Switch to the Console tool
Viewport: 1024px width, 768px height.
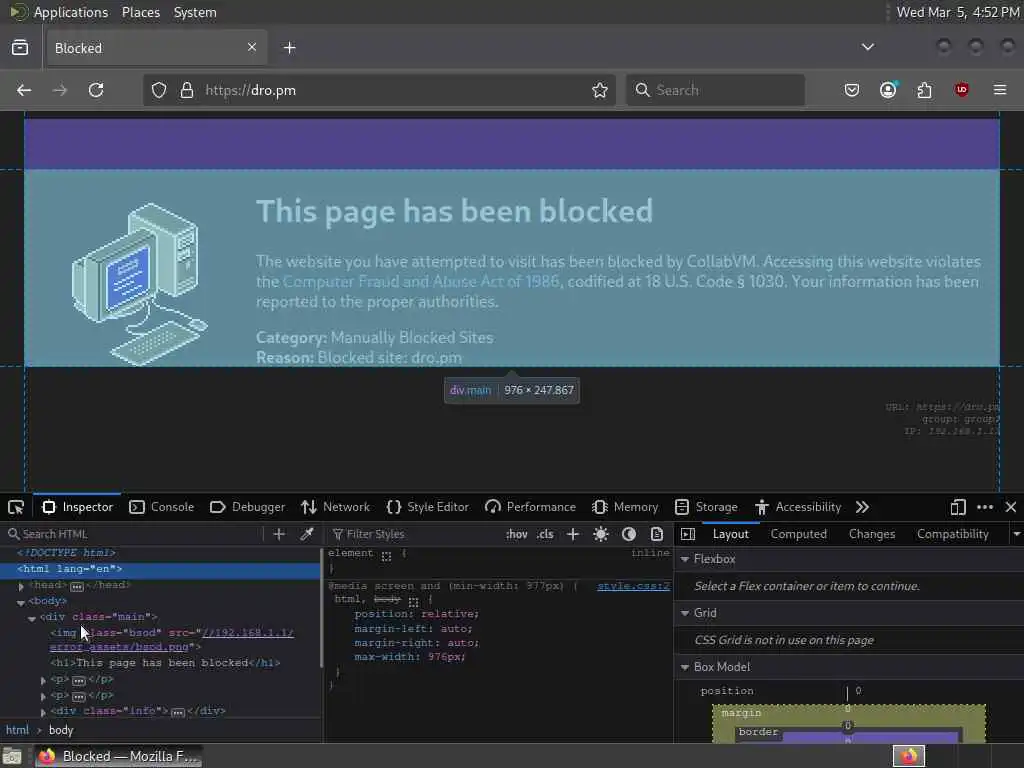pyautogui.click(x=161, y=507)
